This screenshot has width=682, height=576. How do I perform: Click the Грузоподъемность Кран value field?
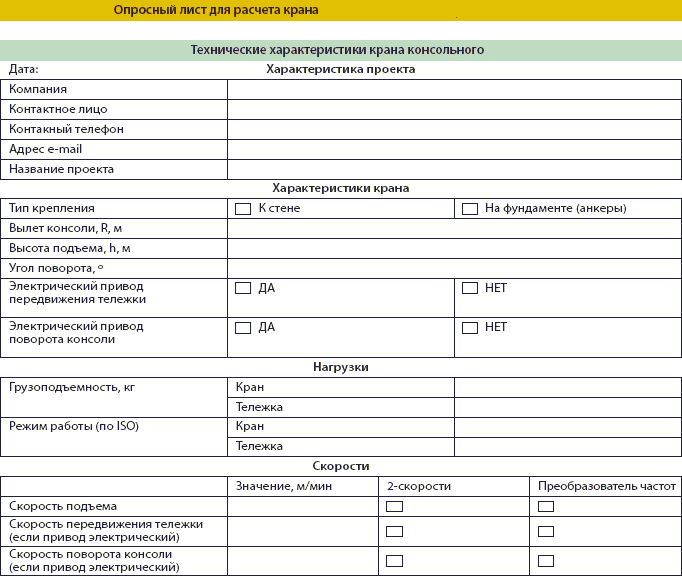pyautogui.click(x=568, y=388)
